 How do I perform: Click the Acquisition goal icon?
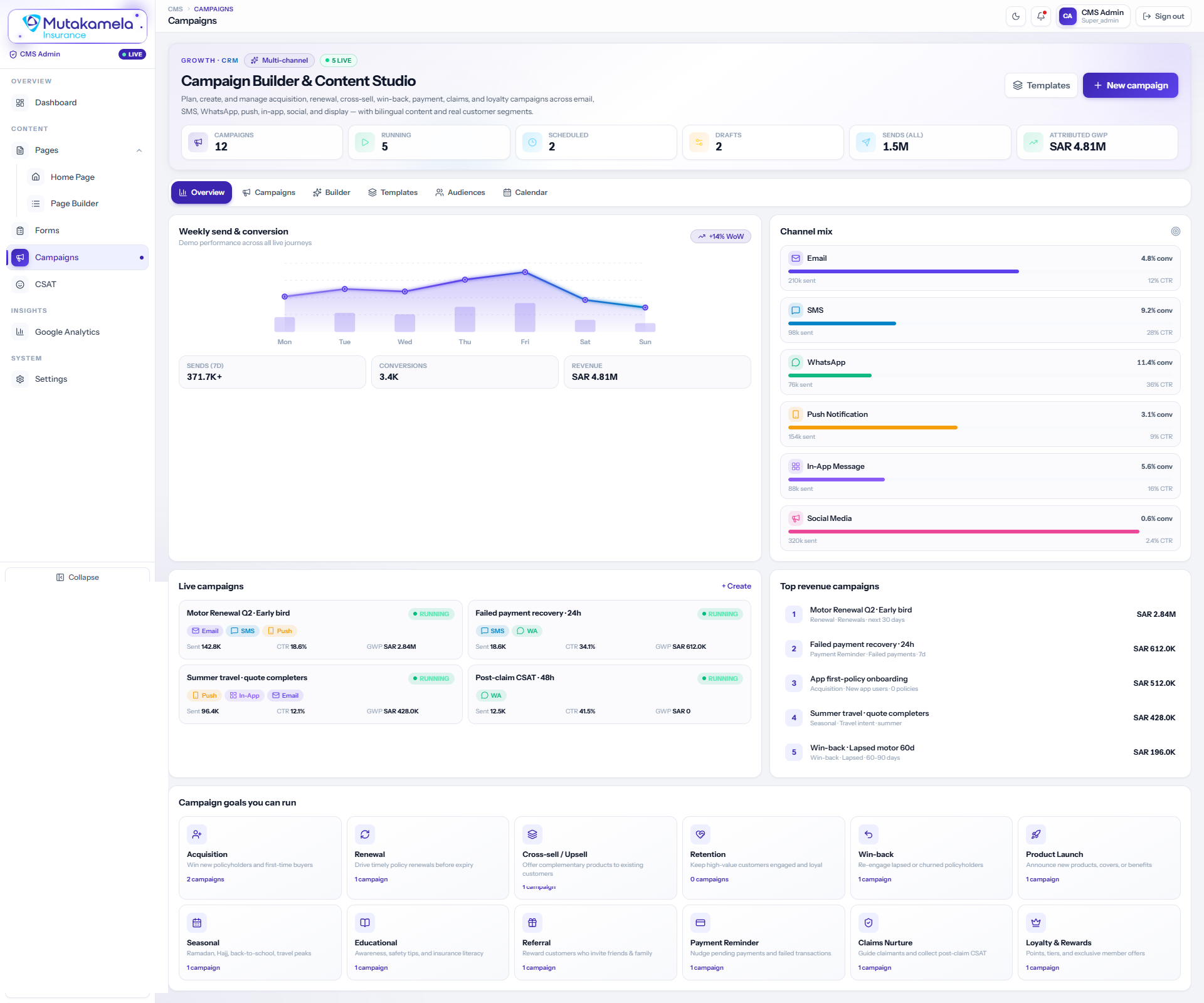197,834
